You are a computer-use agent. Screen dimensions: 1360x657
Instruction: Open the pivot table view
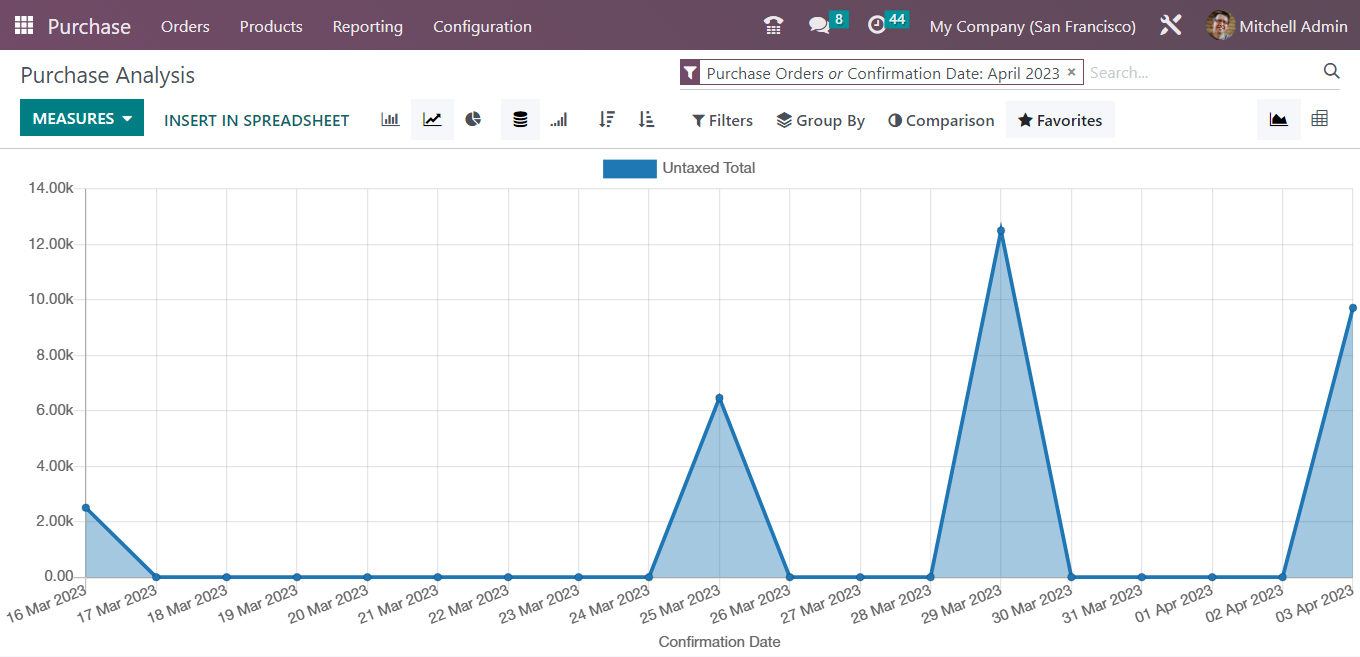coord(1319,117)
